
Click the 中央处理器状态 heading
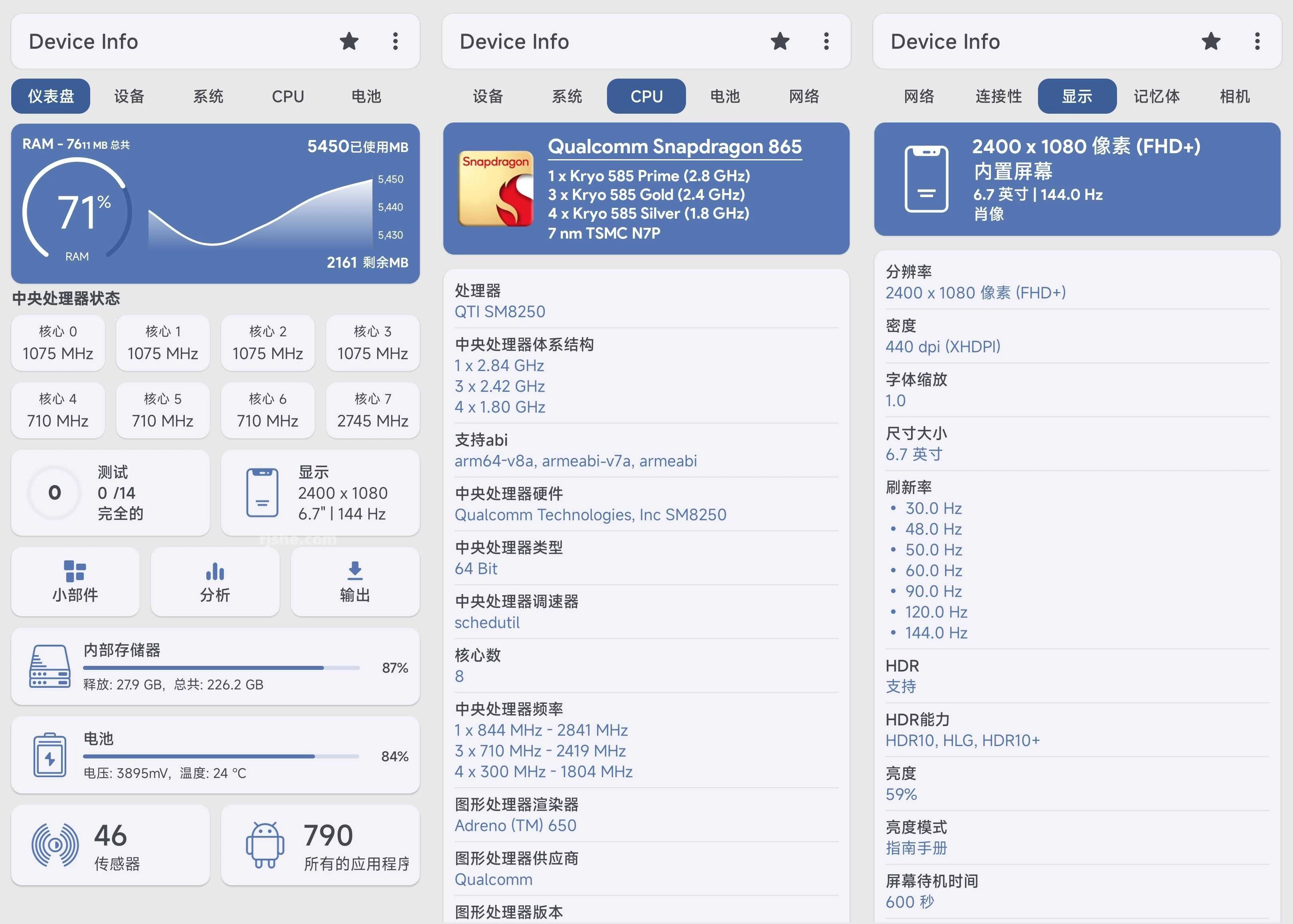pos(66,298)
